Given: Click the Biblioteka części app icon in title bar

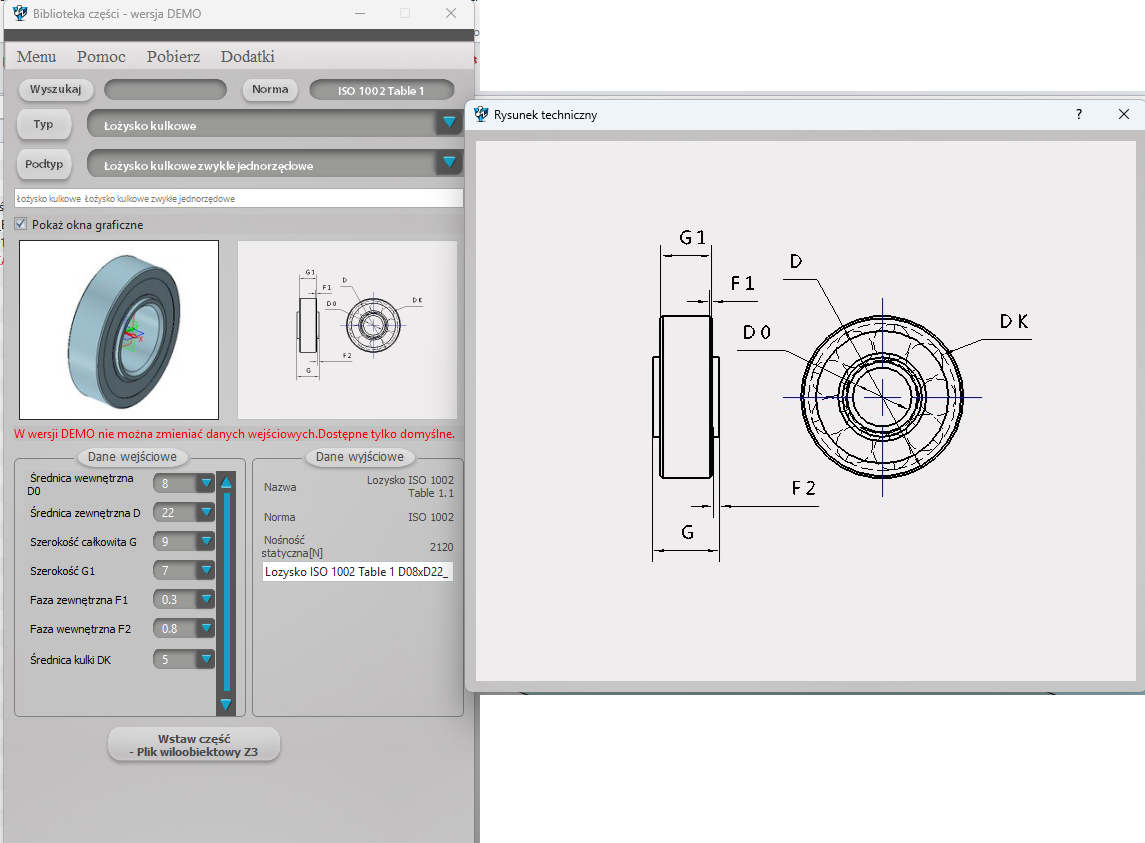Looking at the screenshot, I should pos(20,13).
